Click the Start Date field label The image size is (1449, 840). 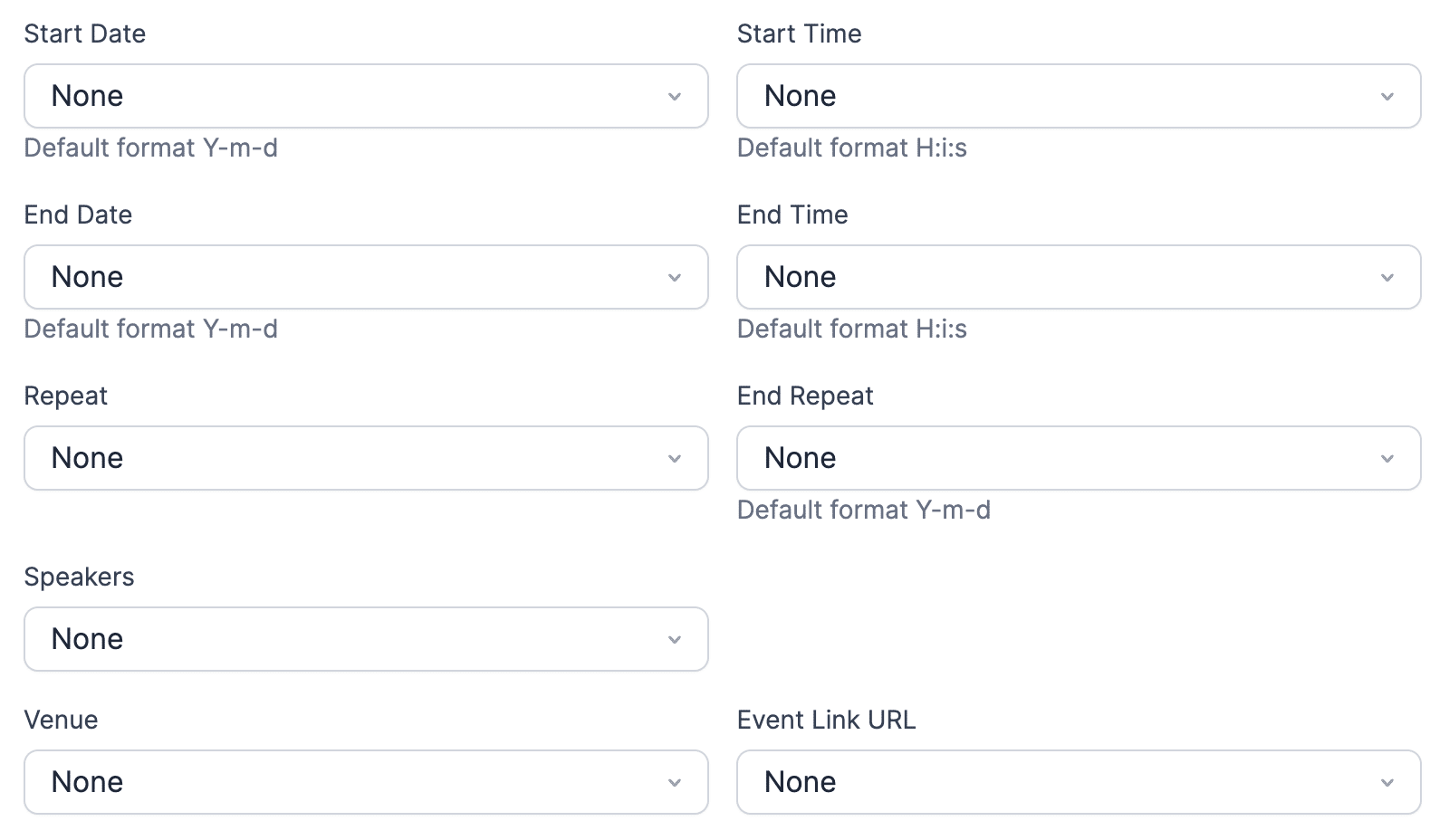[85, 33]
